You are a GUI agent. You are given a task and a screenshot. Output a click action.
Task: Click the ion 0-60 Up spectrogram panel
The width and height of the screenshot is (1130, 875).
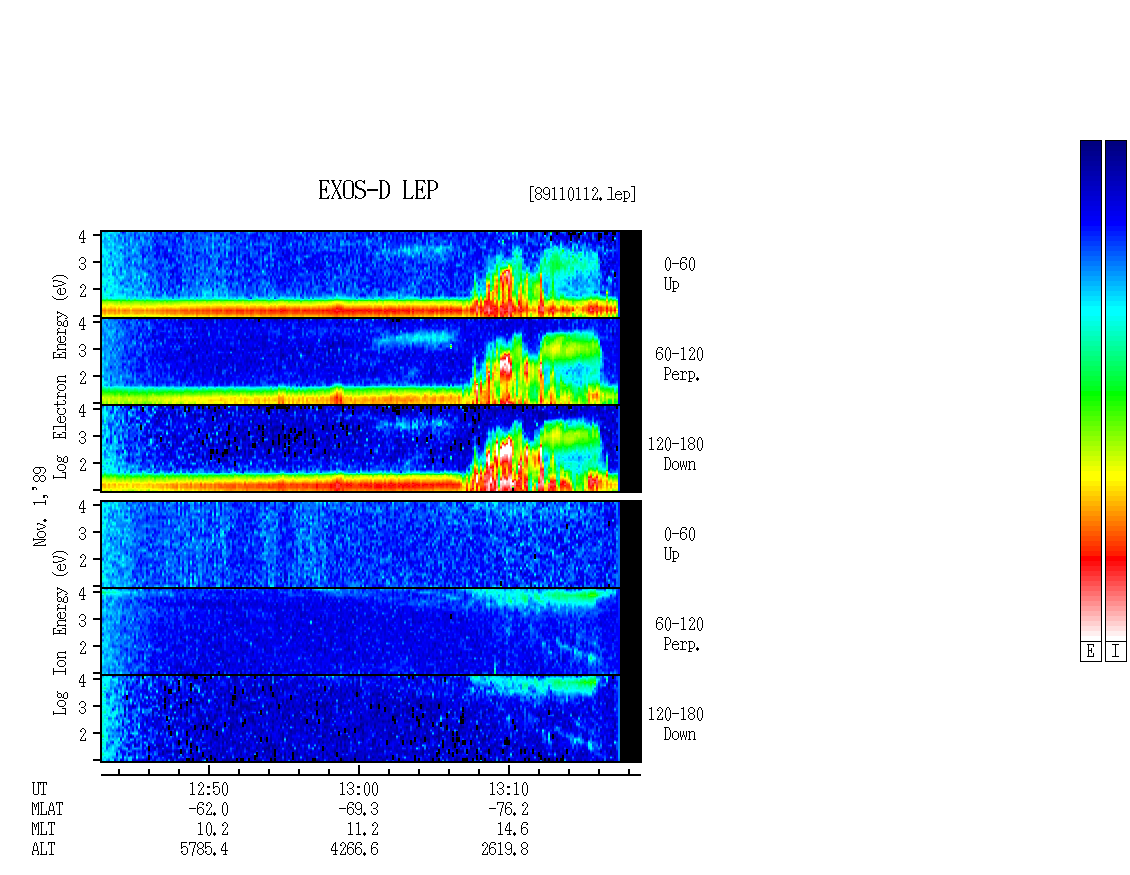[x=371, y=544]
